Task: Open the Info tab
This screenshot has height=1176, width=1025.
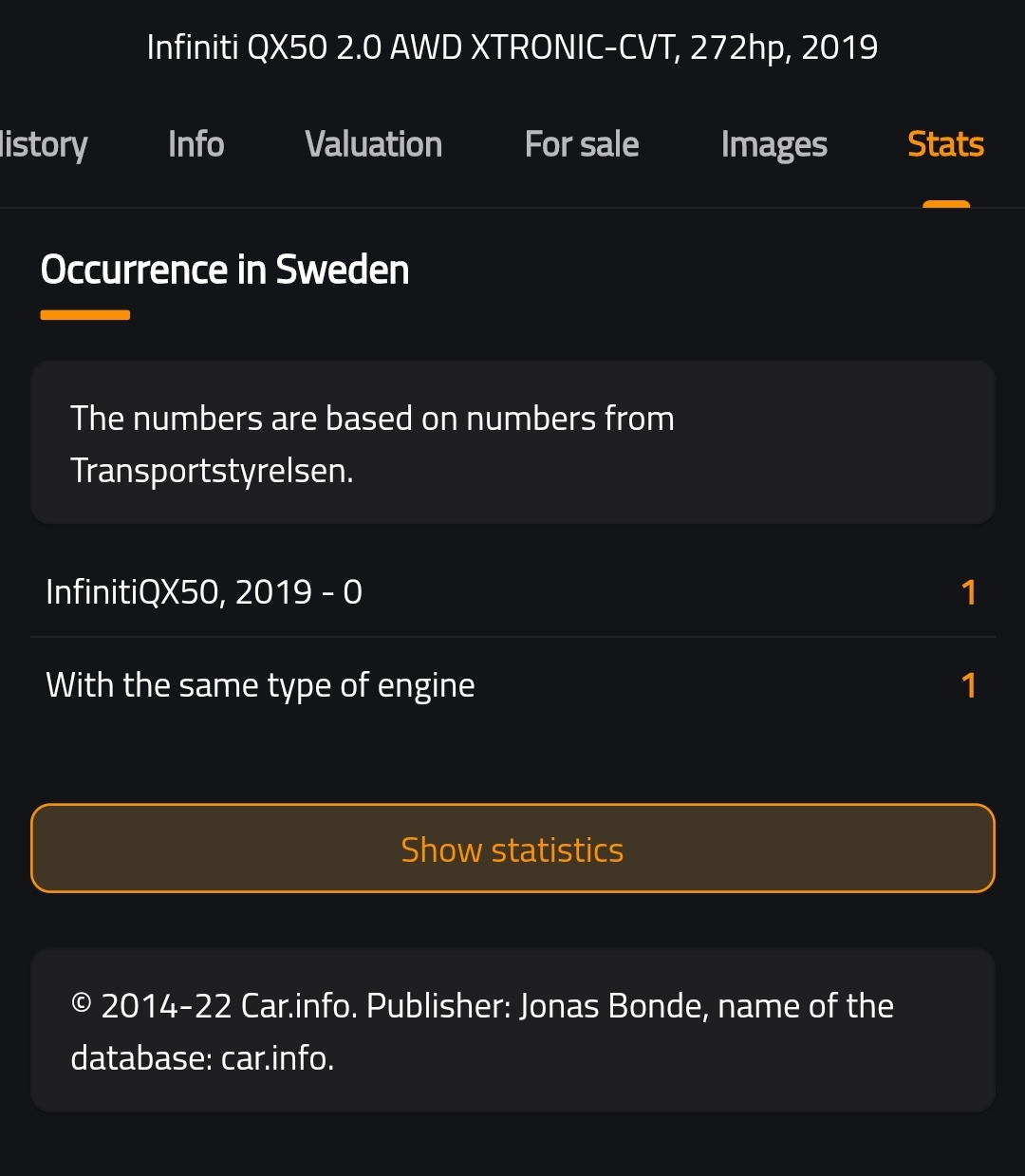Action: click(196, 145)
